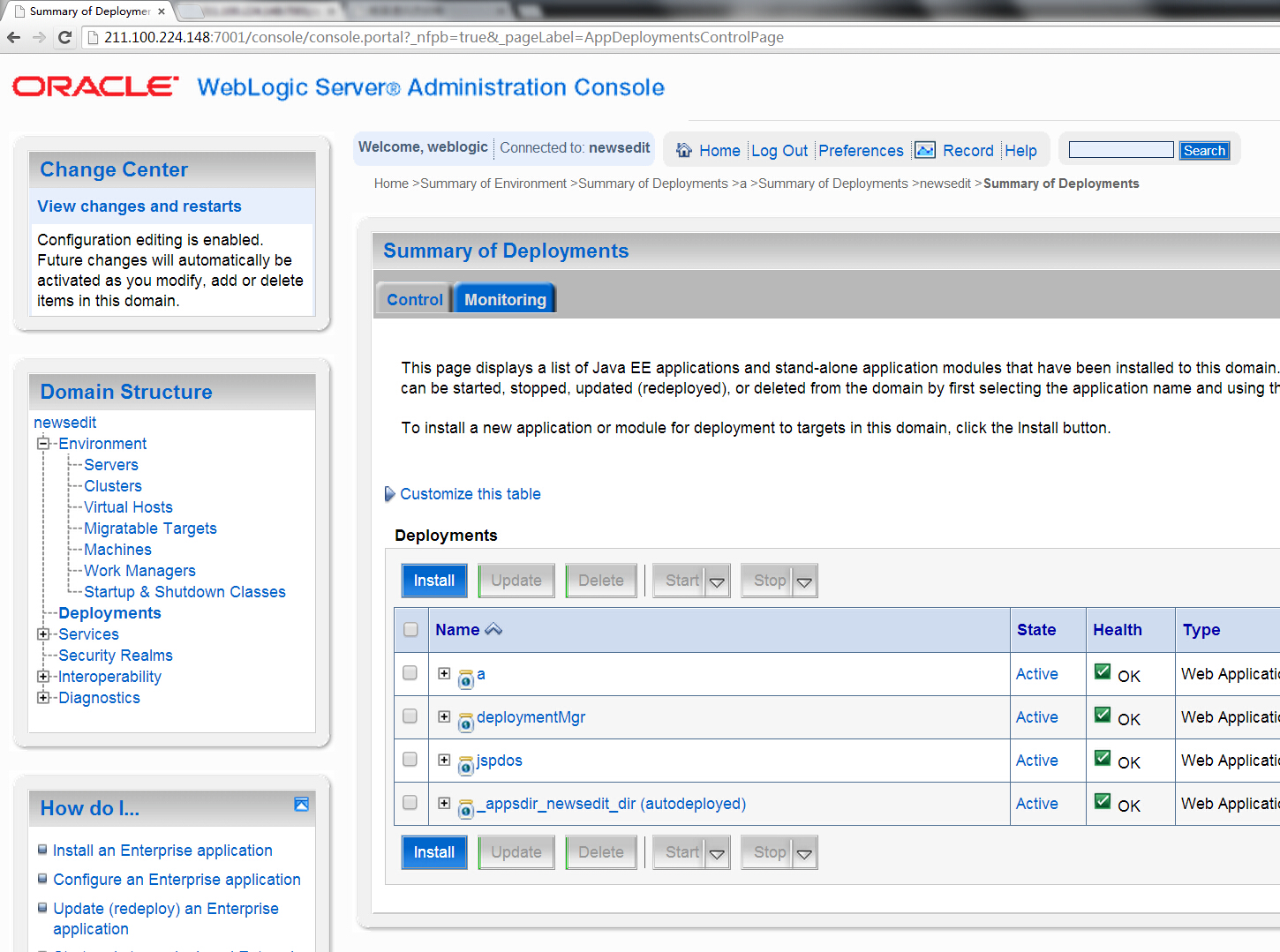Screen dimensions: 1280x952
Task: Expand the deployment a row
Action: coord(444,673)
